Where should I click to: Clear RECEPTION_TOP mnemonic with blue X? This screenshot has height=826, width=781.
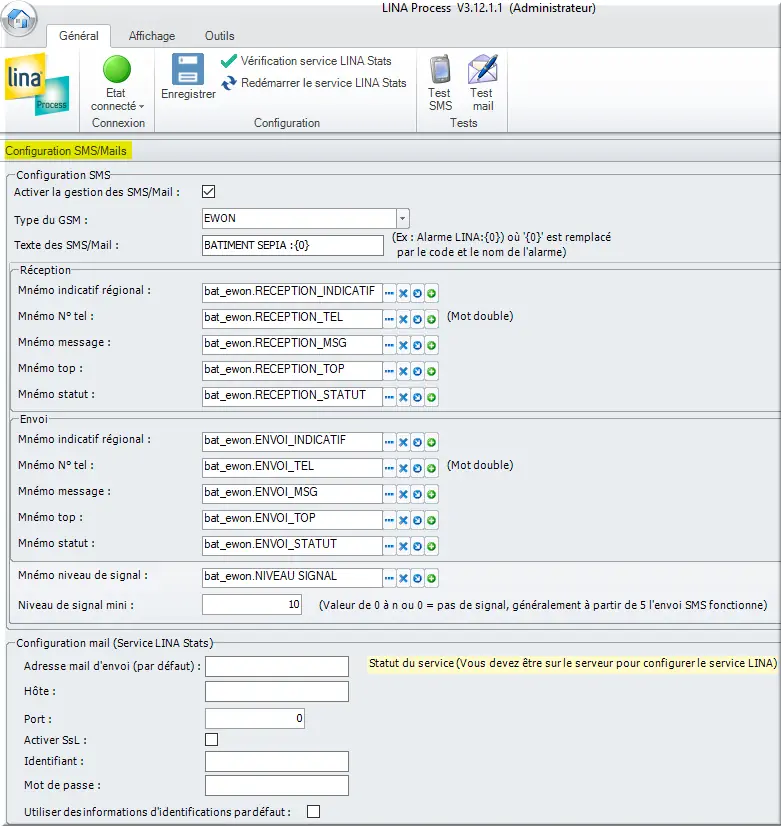(x=403, y=371)
